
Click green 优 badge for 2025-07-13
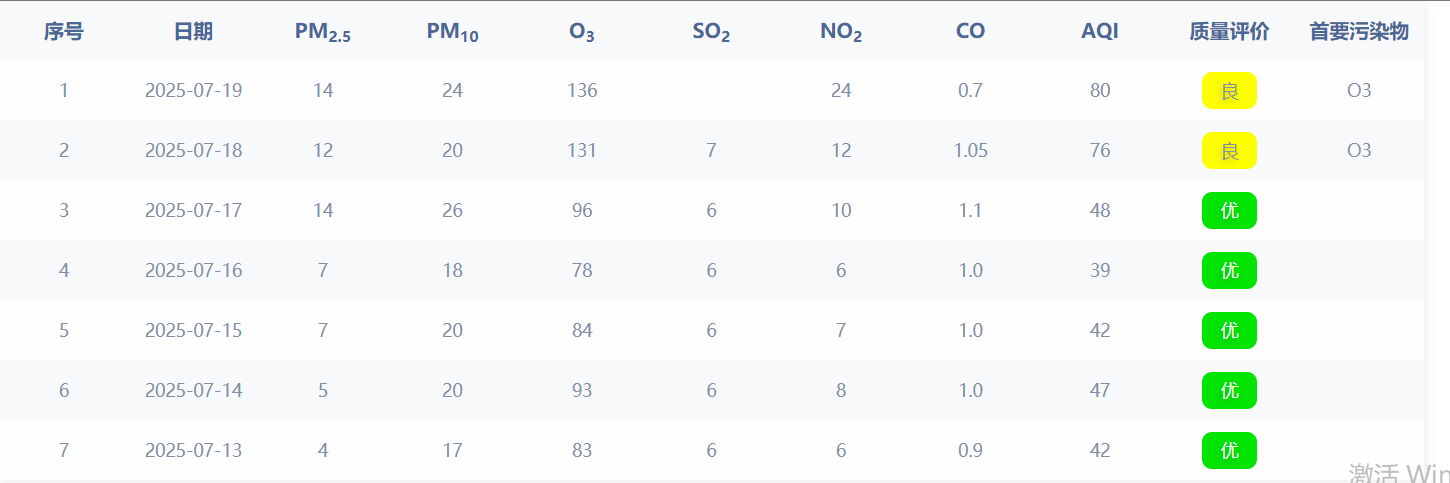[1229, 451]
